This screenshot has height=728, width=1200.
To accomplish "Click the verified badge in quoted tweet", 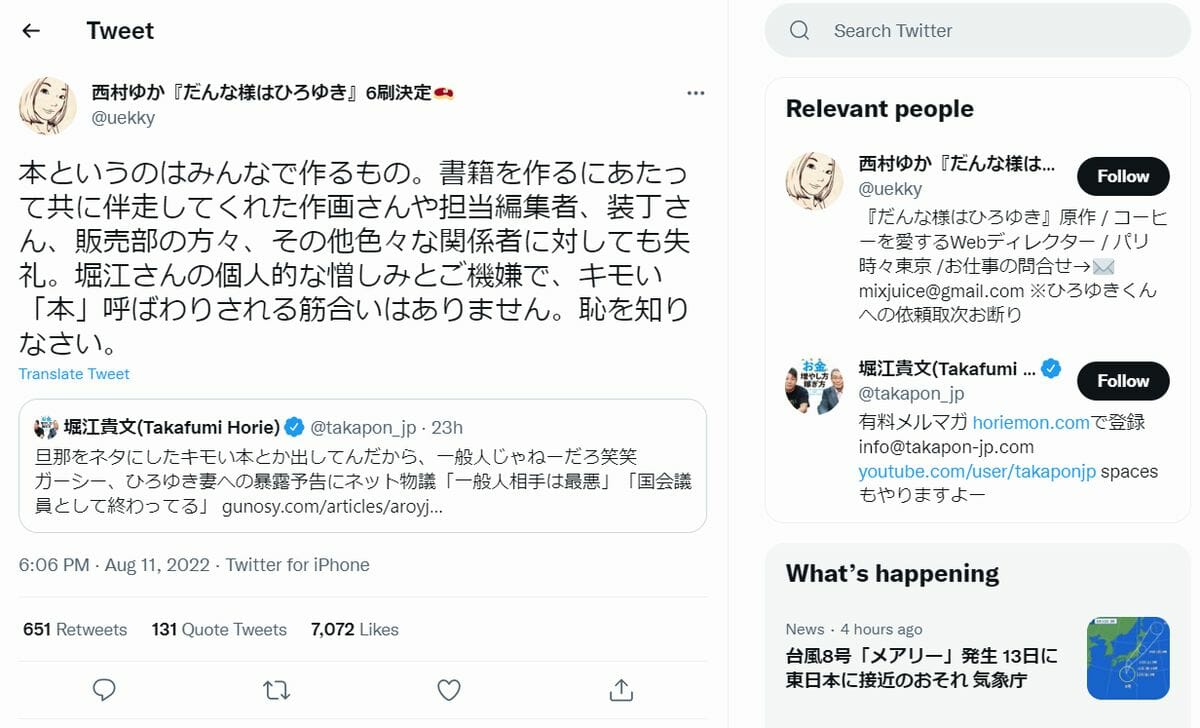I will coord(294,428).
